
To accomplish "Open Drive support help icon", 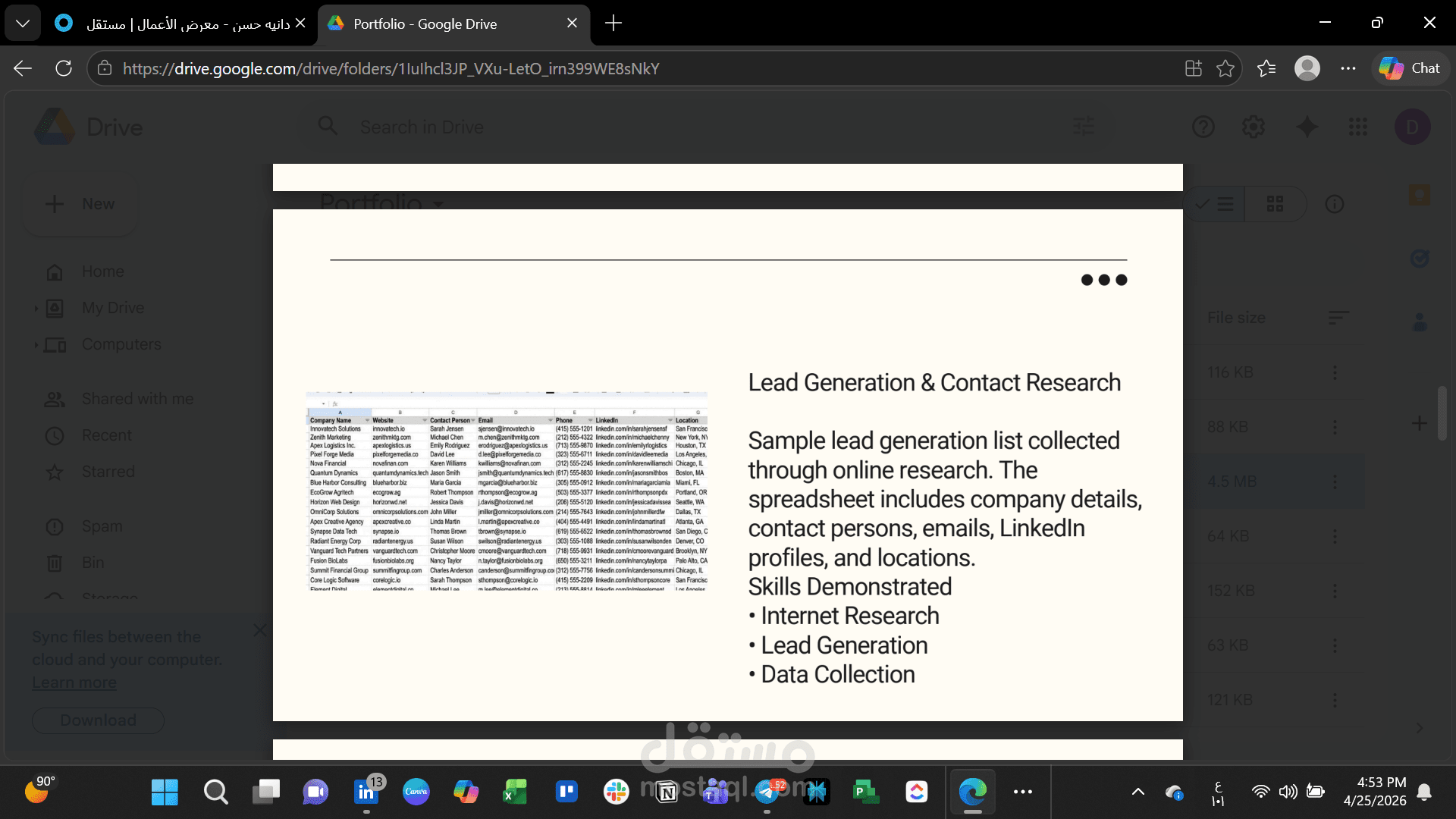I will coord(1203,127).
